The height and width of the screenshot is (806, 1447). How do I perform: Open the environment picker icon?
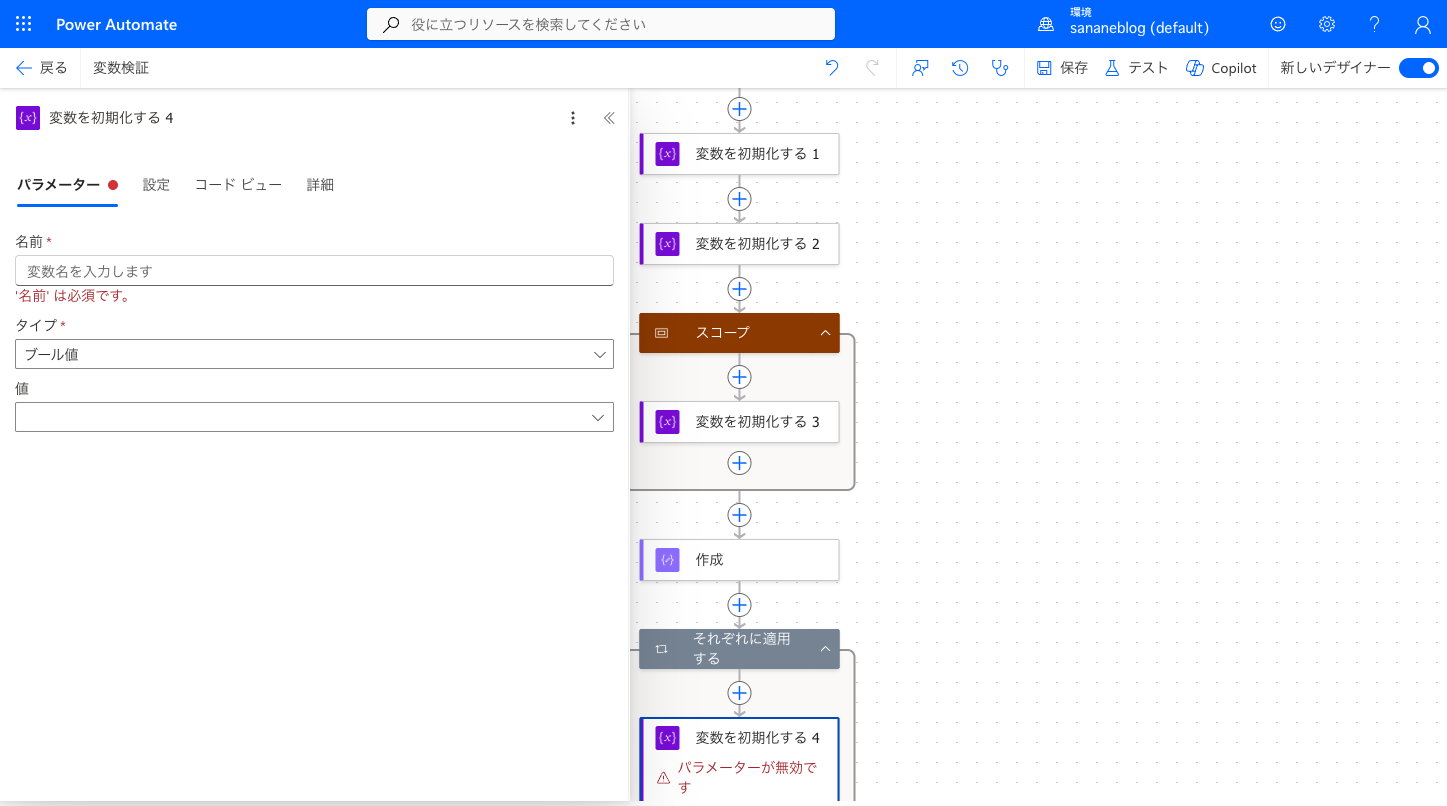[x=1046, y=24]
